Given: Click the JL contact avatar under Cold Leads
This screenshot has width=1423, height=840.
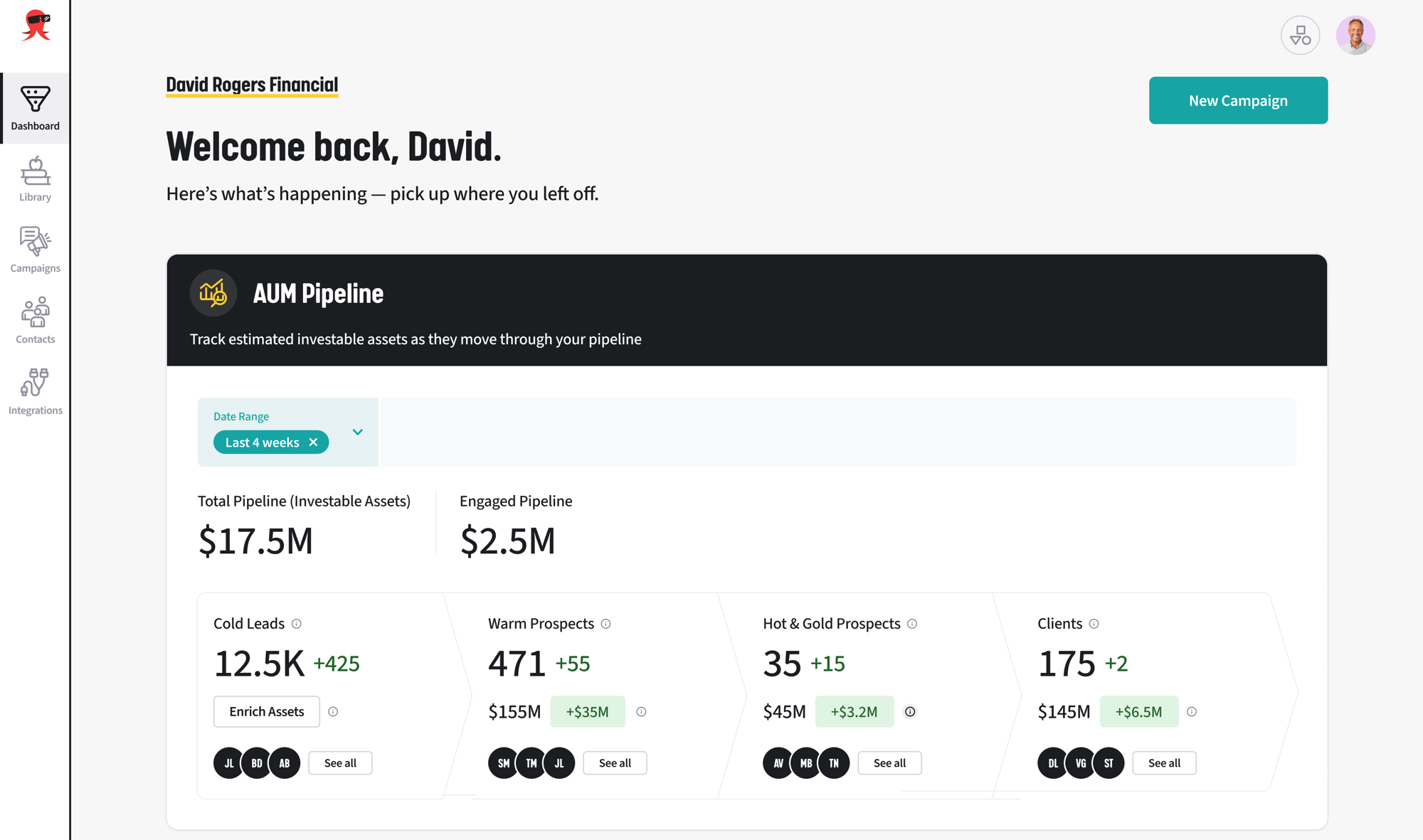Looking at the screenshot, I should [228, 762].
